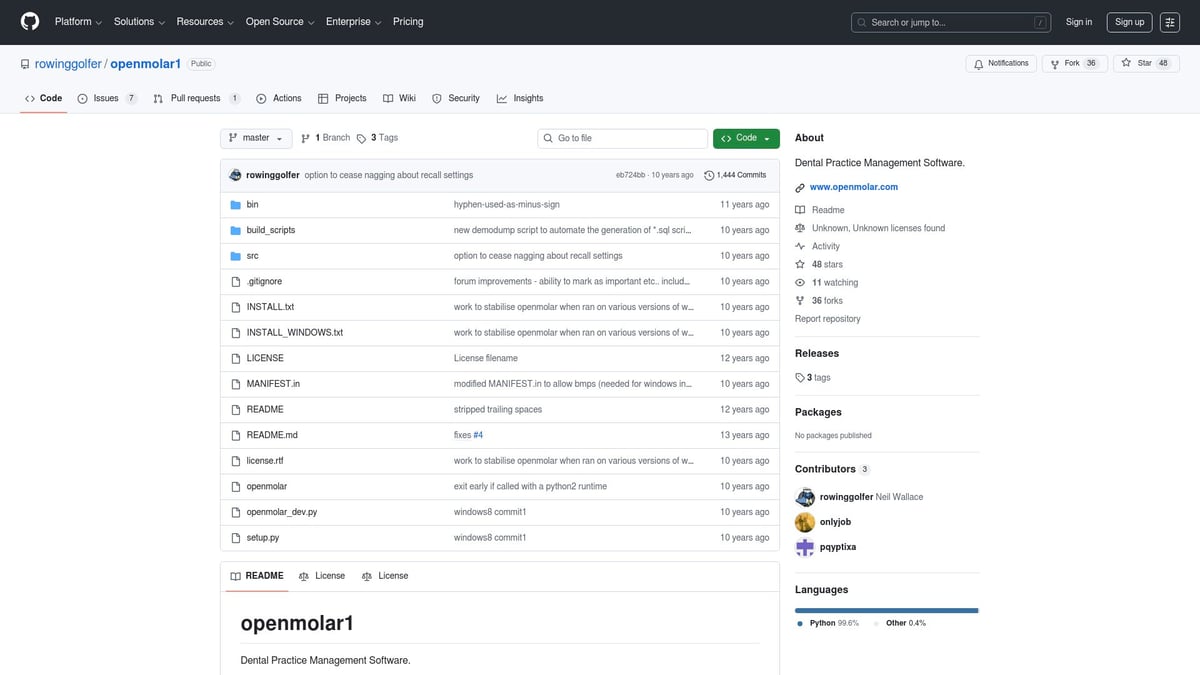Click the Sign up button

click(x=1129, y=22)
